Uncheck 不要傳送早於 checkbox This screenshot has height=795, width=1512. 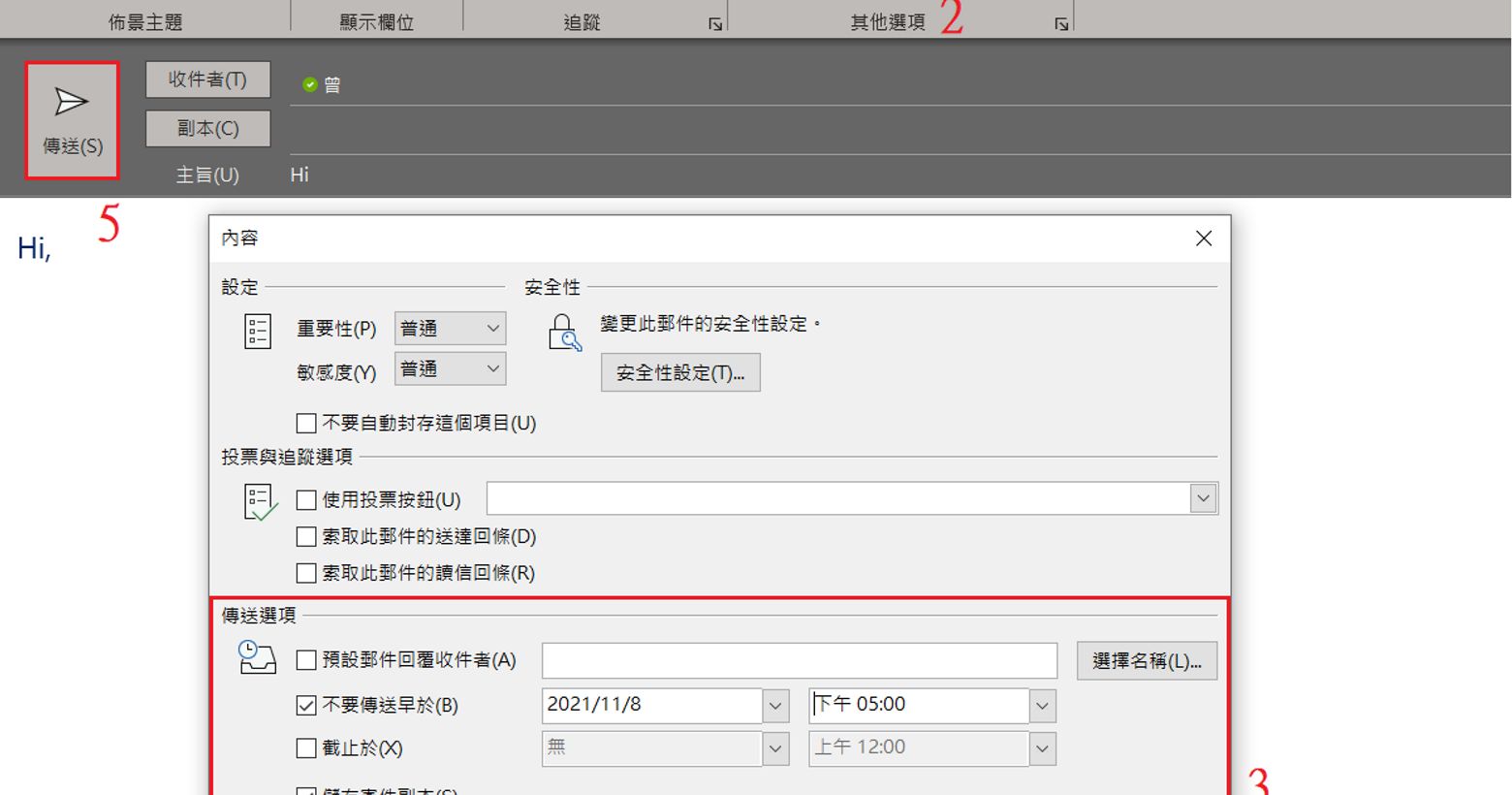click(x=306, y=705)
